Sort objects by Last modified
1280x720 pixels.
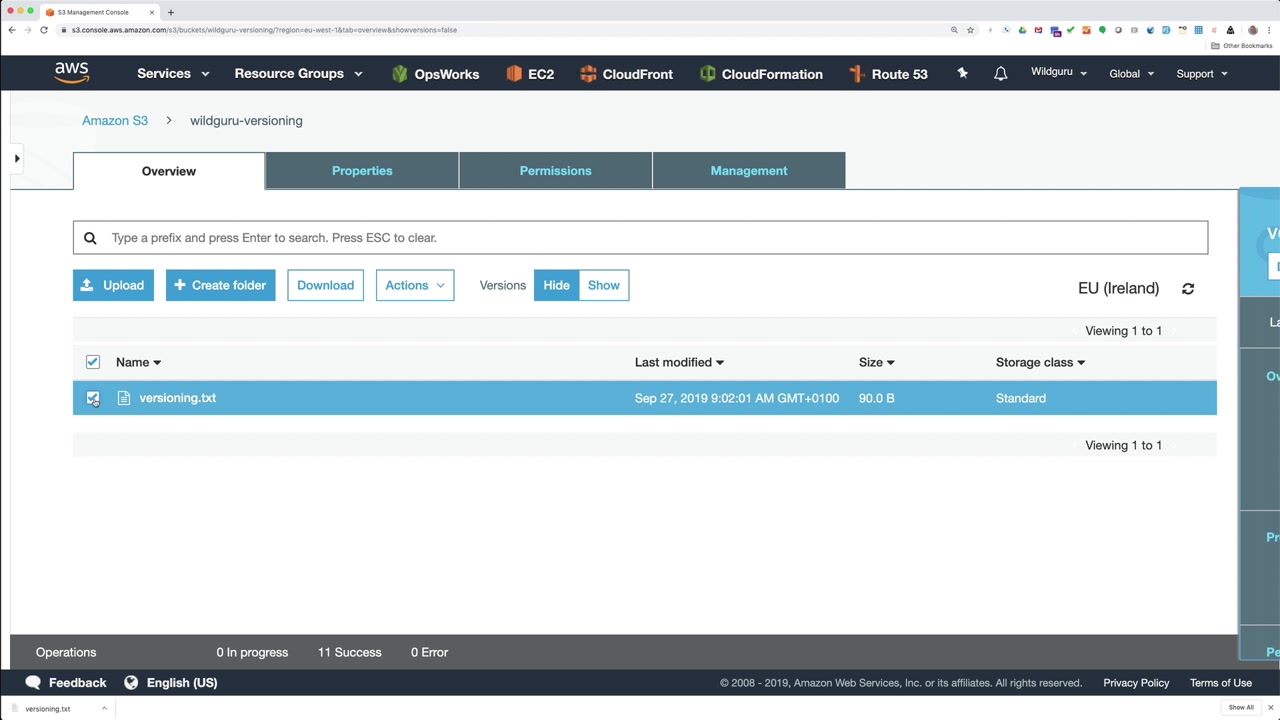(679, 362)
